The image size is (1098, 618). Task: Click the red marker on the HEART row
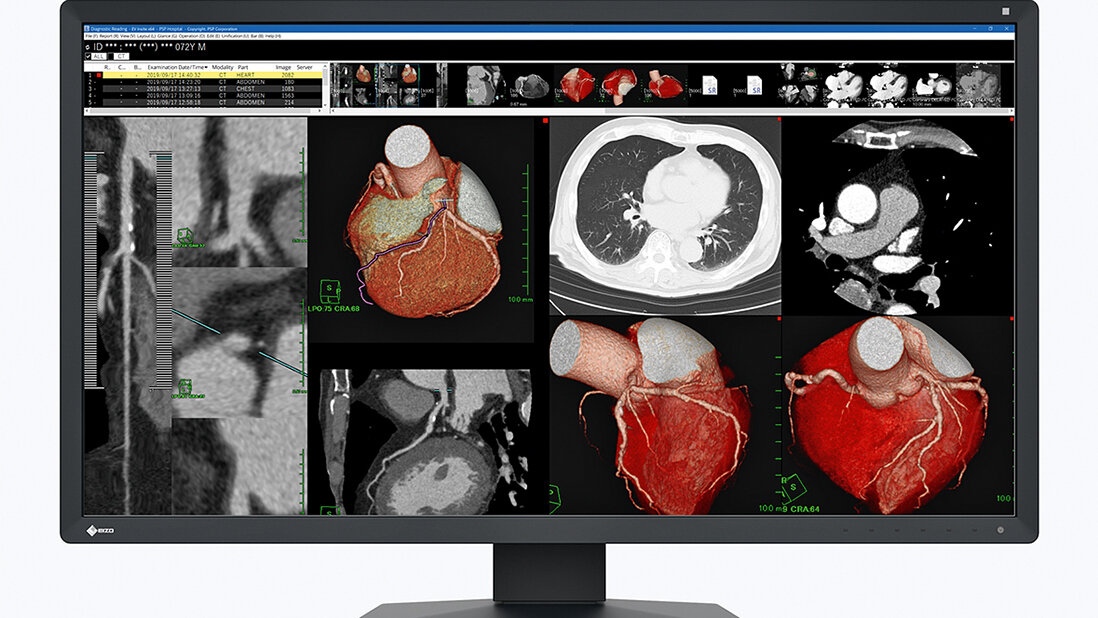(x=99, y=75)
